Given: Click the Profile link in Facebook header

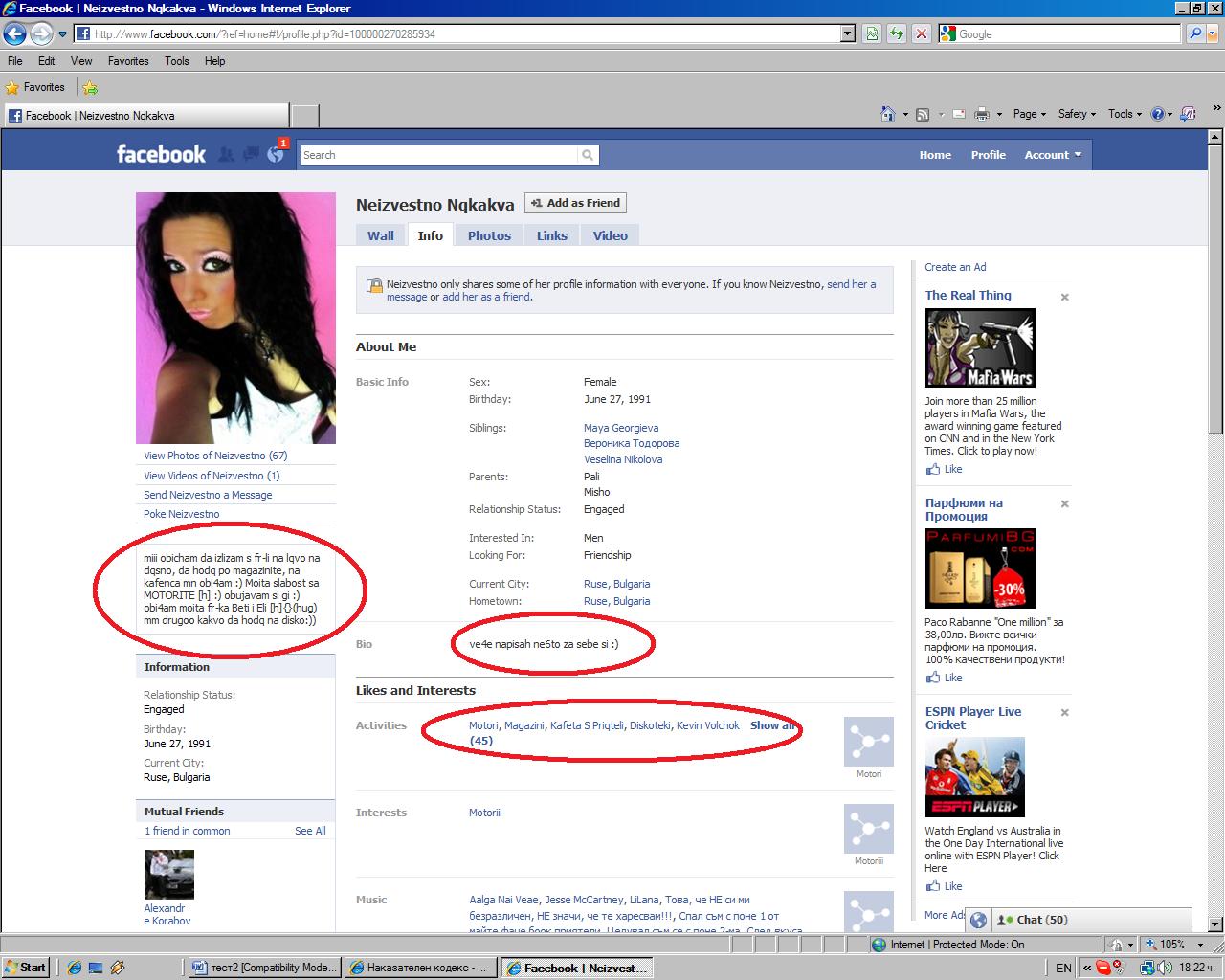Looking at the screenshot, I should coord(989,155).
